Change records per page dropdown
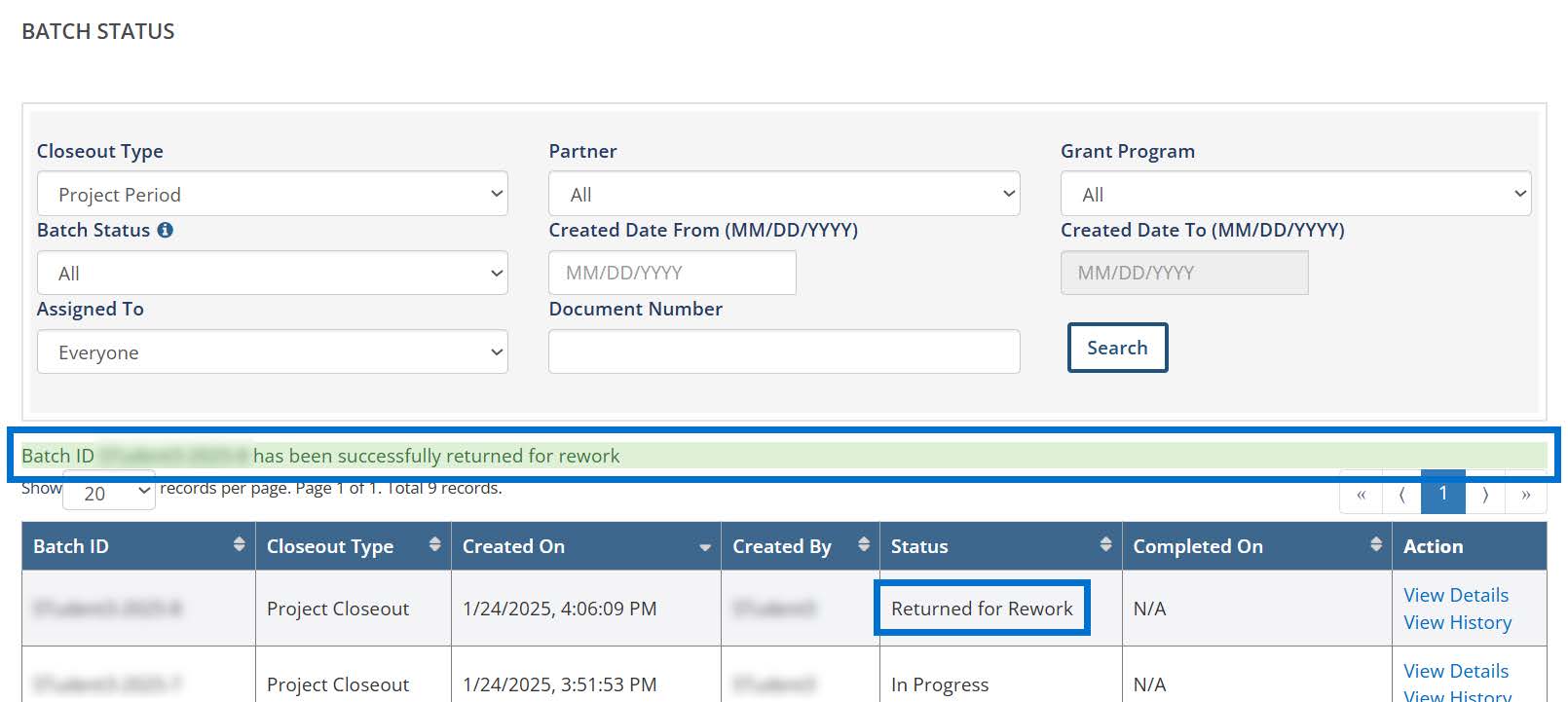This screenshot has width=1568, height=702. click(x=108, y=493)
